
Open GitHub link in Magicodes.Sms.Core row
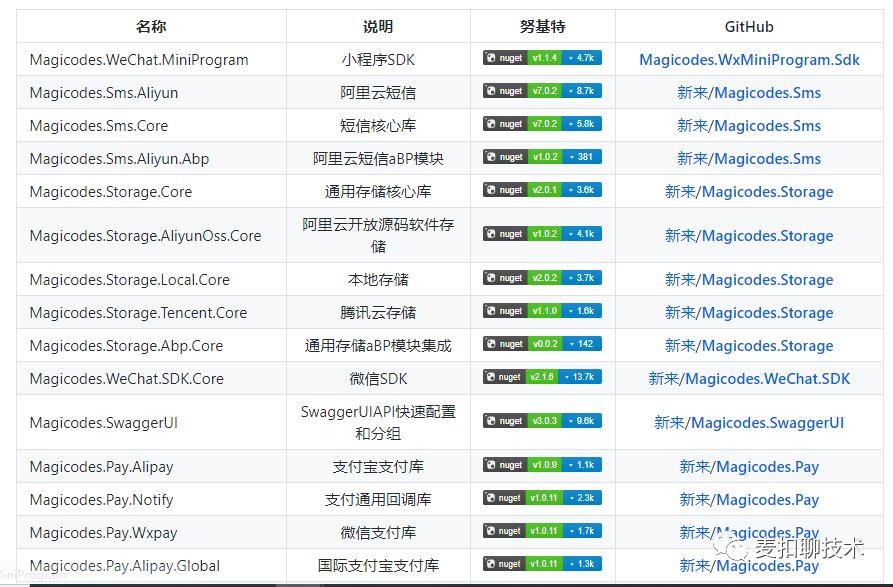click(x=749, y=126)
